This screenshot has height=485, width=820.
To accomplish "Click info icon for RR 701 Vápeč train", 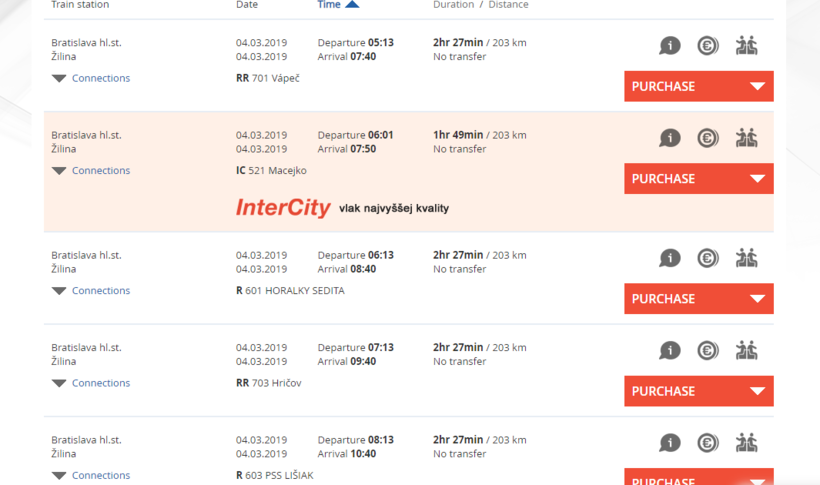I will point(670,46).
